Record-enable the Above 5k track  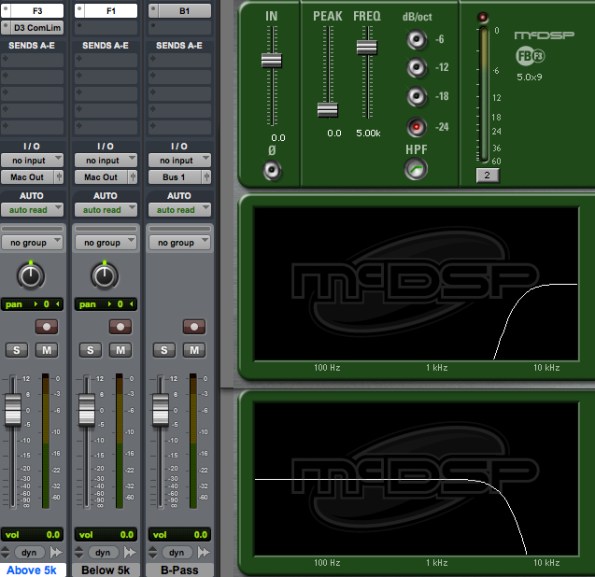47,327
